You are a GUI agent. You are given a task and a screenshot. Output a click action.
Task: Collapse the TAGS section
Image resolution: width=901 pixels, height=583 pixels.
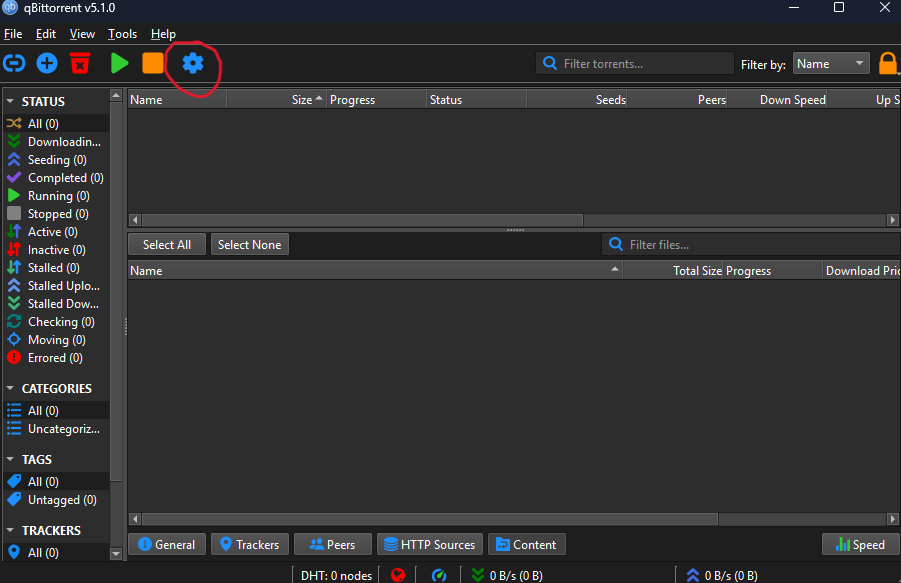pos(10,460)
